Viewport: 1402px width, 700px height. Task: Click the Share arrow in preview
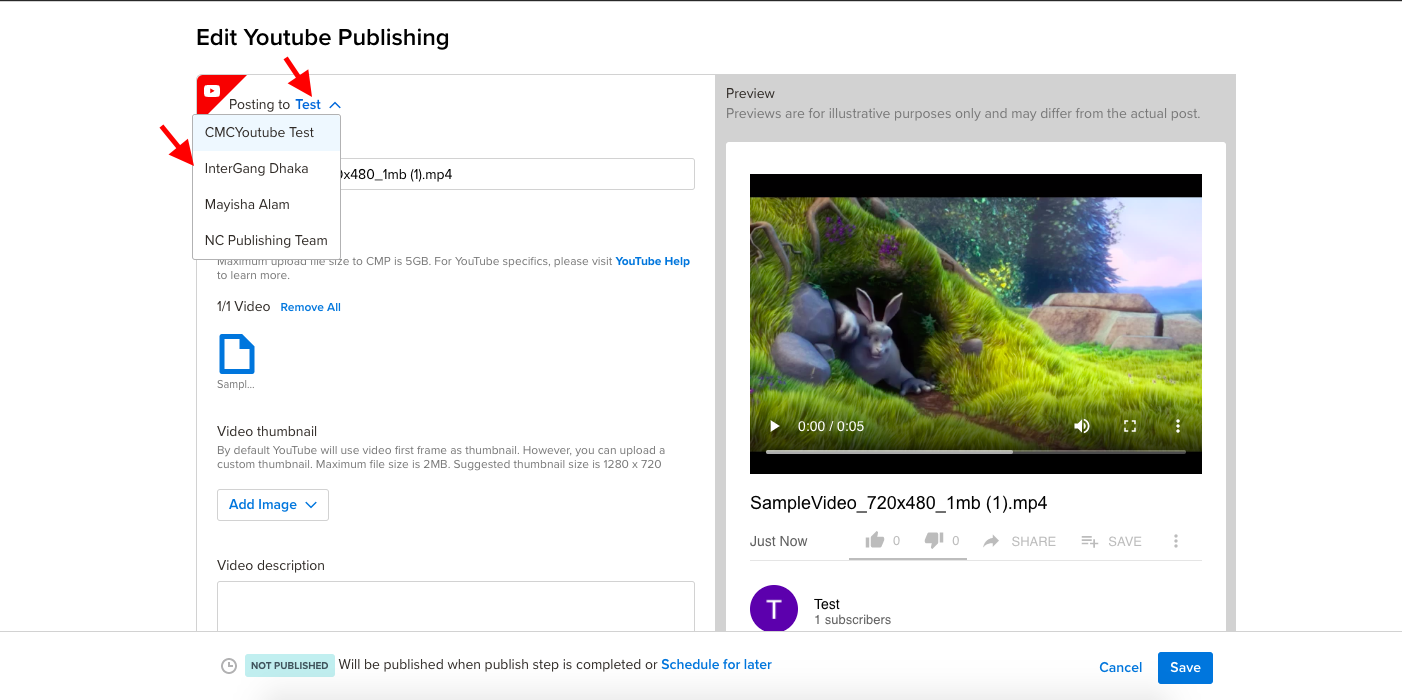coord(991,541)
